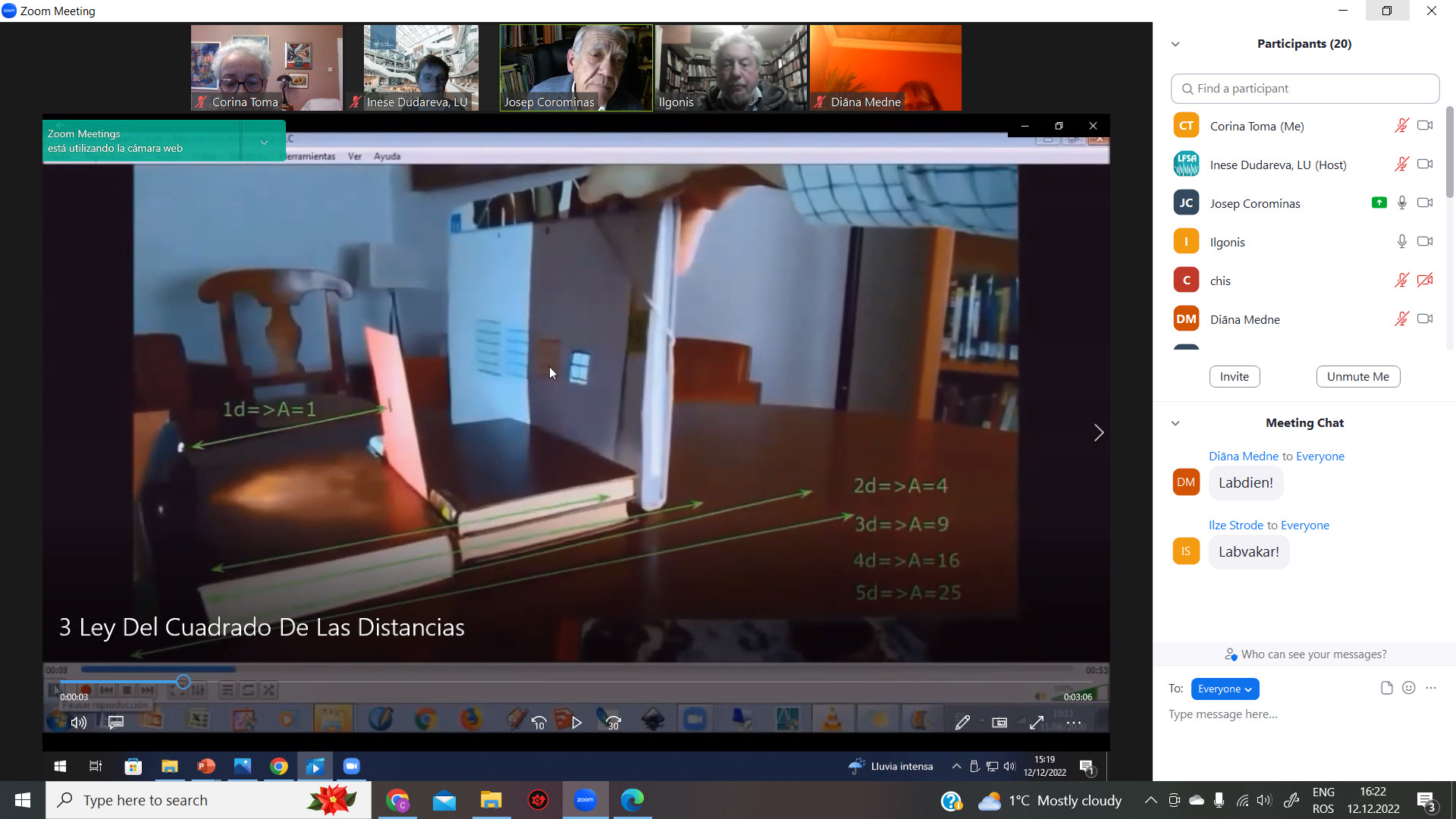Screen dimensions: 1456x819
Task: Click Ilze Strode sender name in chat
Action: (x=1236, y=526)
